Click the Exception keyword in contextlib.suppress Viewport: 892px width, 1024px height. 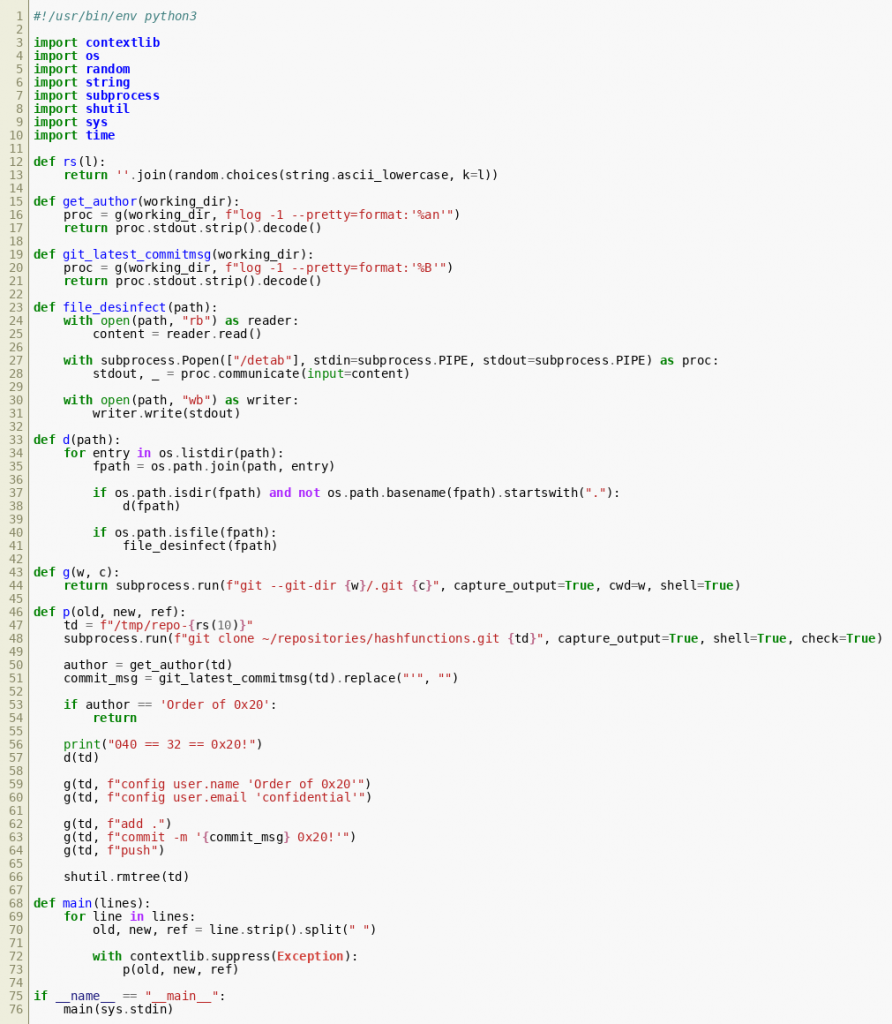pos(312,955)
